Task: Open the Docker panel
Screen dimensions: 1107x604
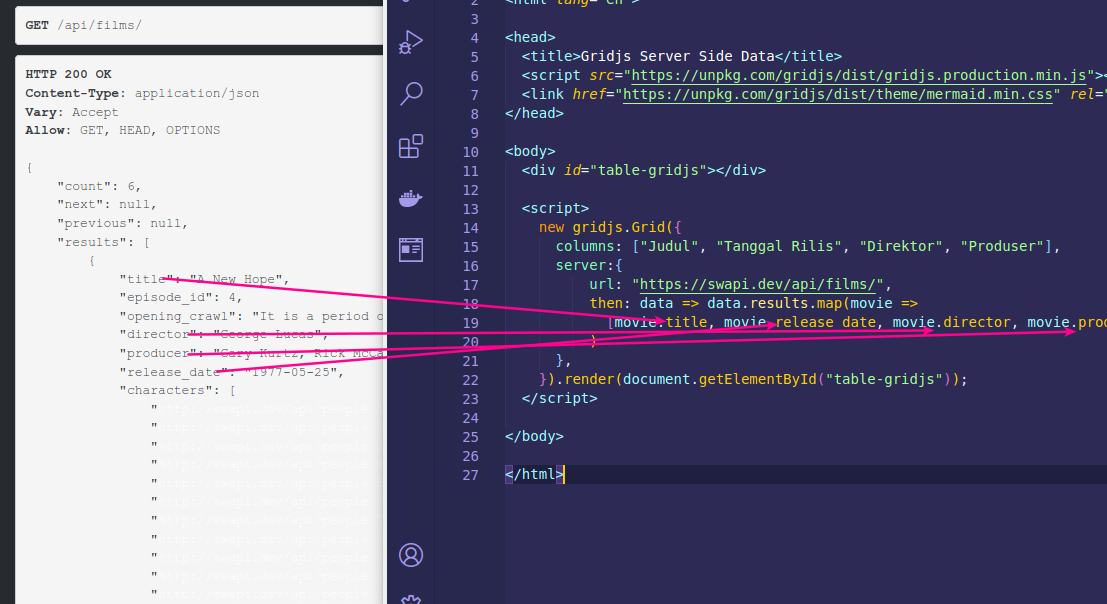Action: pos(410,198)
